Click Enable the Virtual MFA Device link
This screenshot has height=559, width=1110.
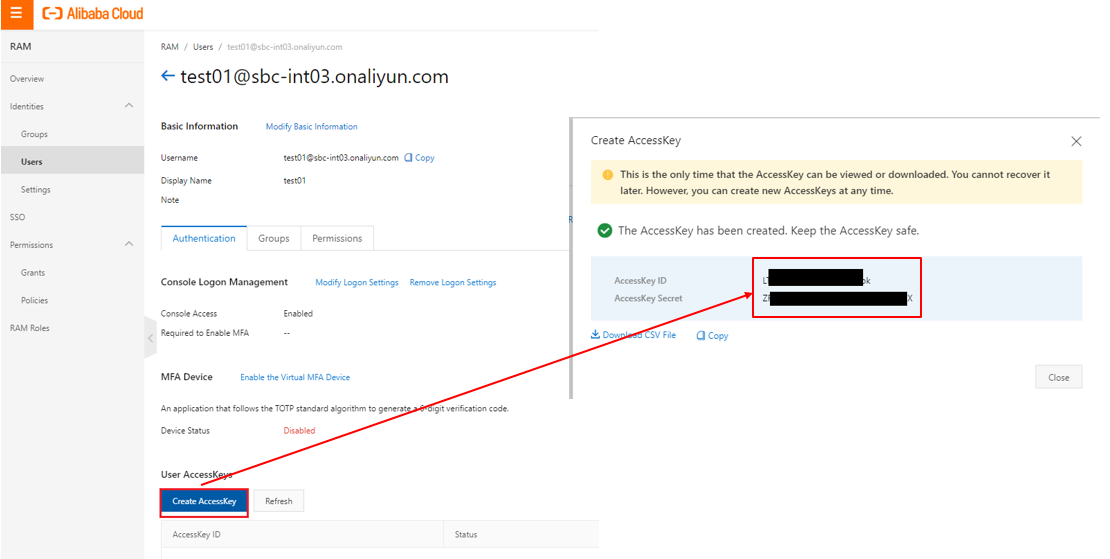(295, 377)
